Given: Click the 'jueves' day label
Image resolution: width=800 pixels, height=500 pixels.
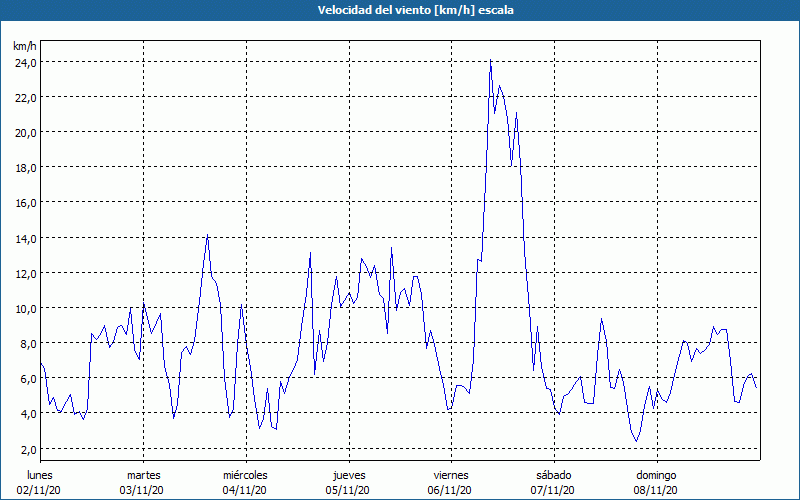Looking at the screenshot, I should 349,475.
